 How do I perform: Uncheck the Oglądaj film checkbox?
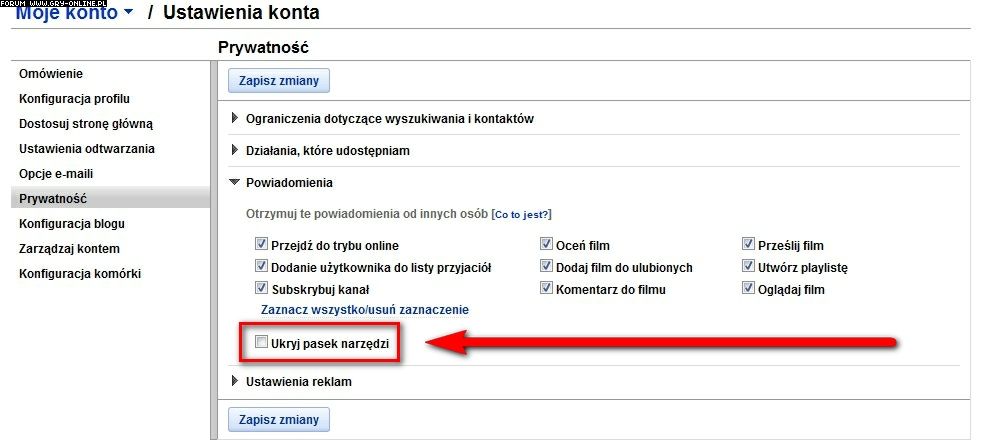(749, 289)
